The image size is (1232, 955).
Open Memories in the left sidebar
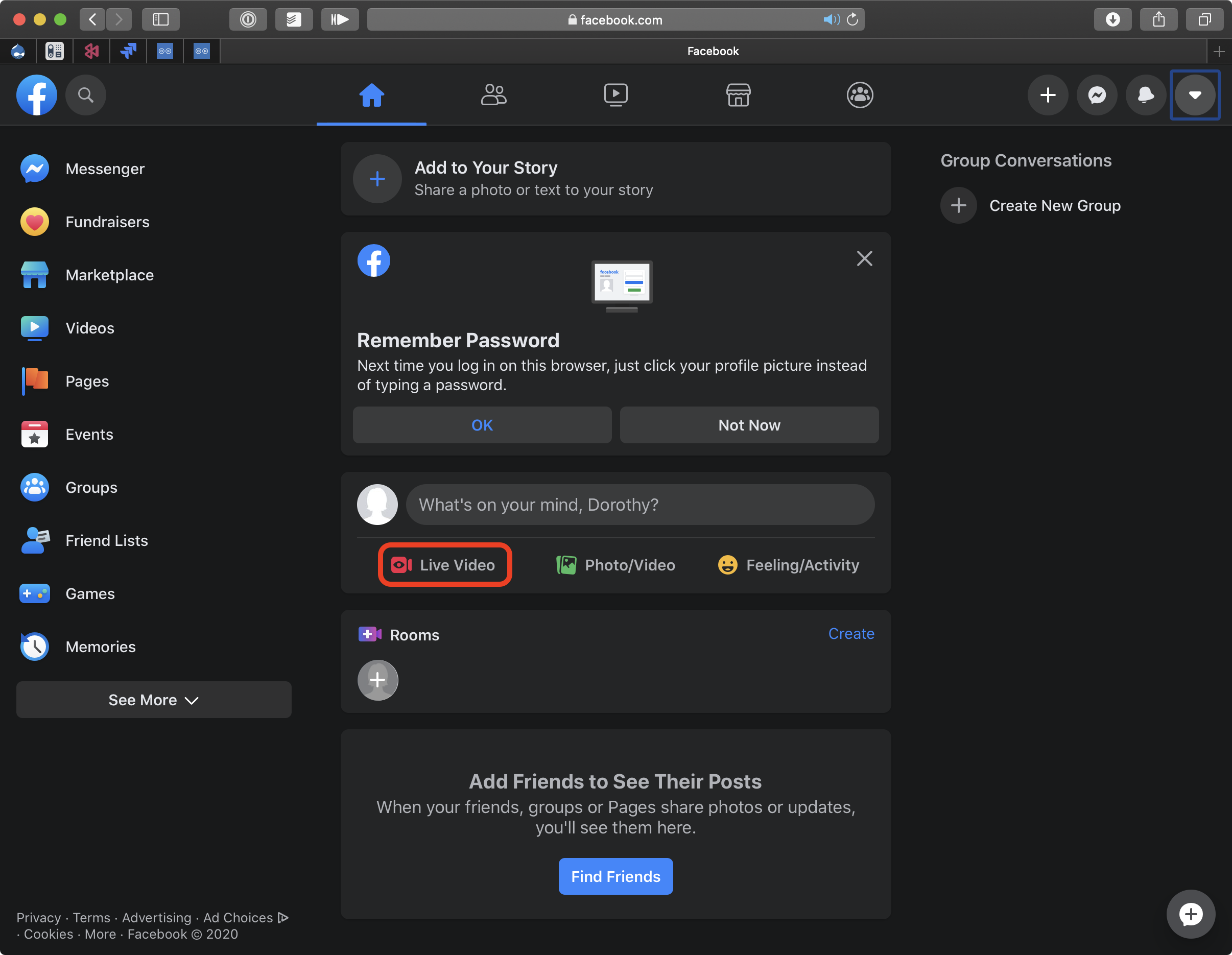[x=154, y=647]
